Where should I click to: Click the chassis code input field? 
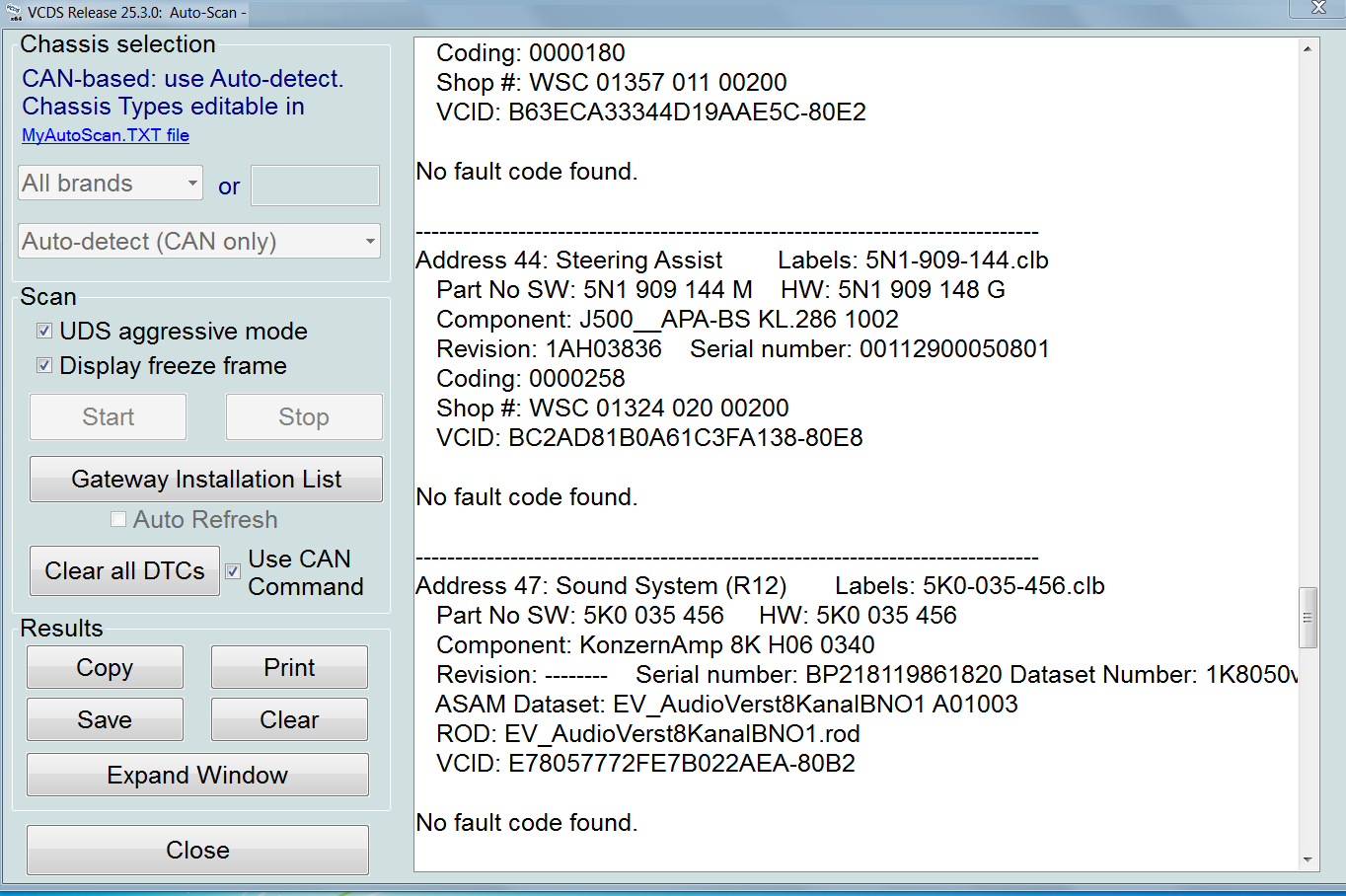point(315,186)
